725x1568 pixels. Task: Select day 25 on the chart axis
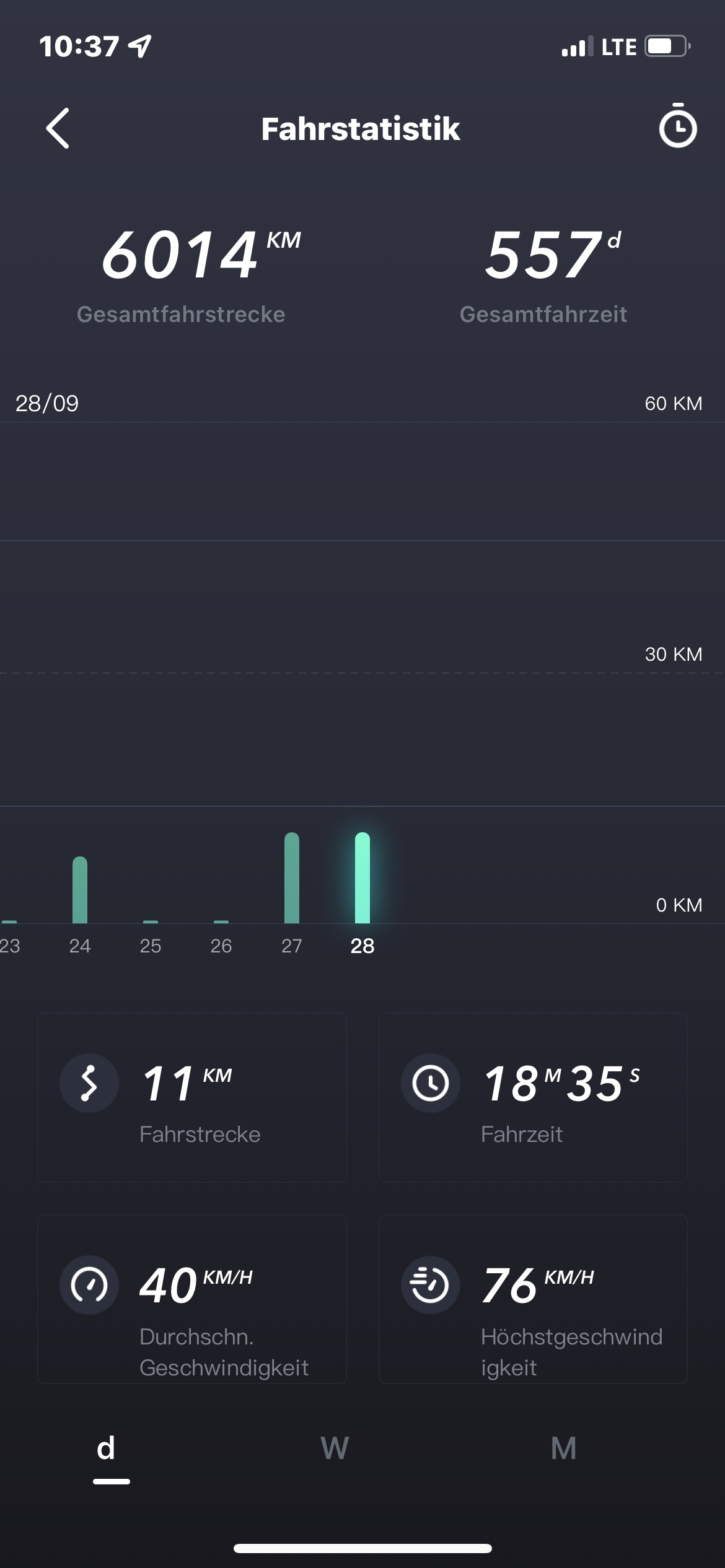click(x=151, y=946)
